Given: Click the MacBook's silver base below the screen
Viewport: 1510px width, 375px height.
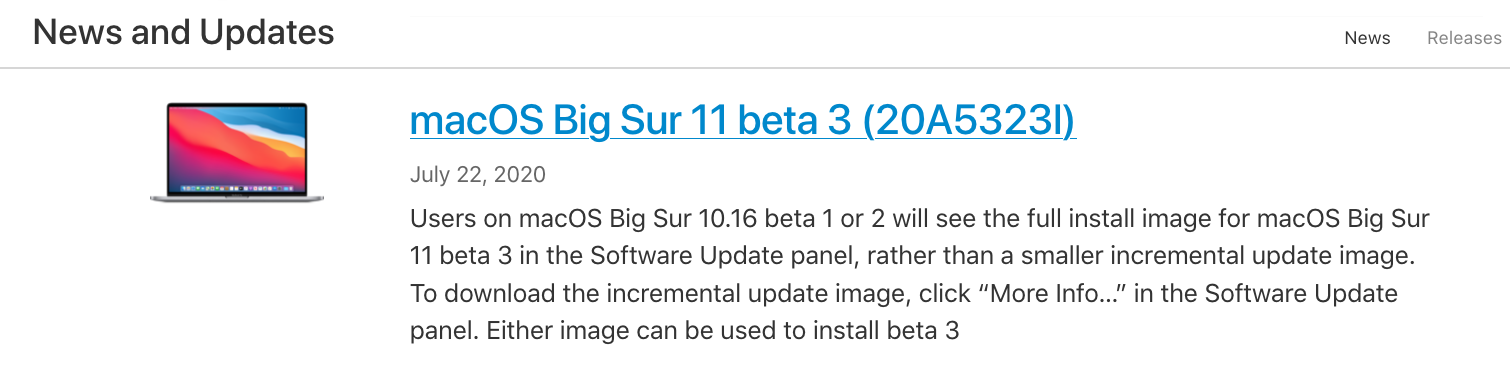Looking at the screenshot, I should (237, 198).
